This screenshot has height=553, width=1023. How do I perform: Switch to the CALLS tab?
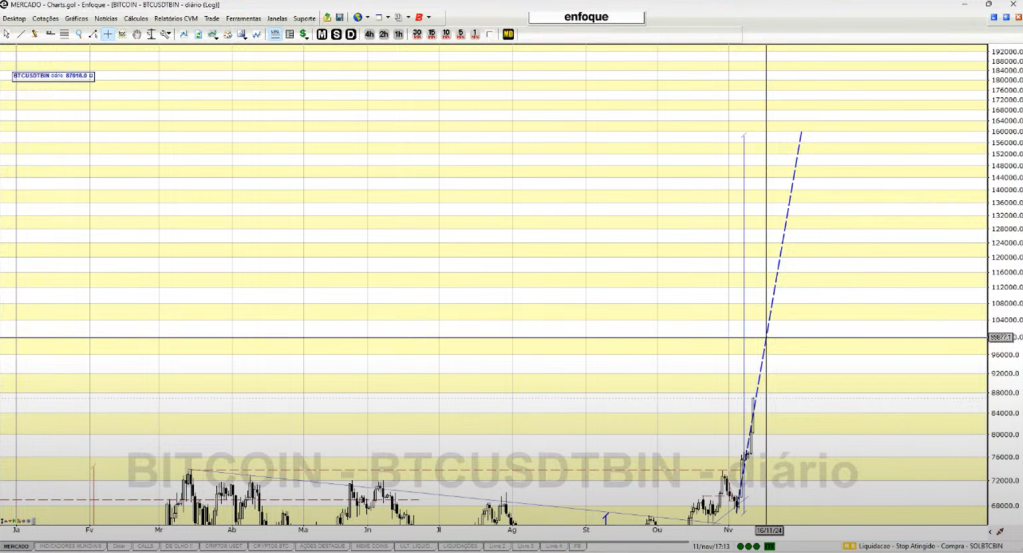pos(145,546)
